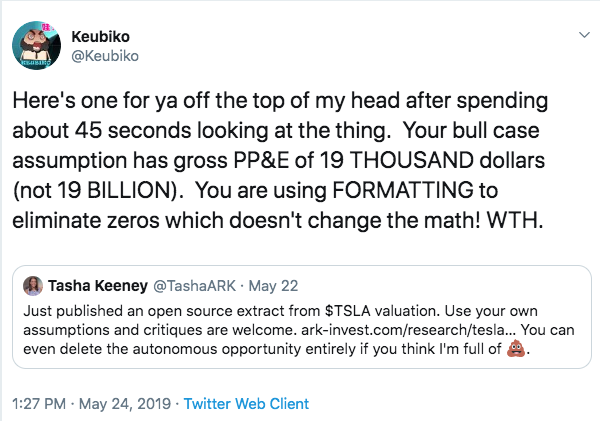Viewport: 600px width, 421px height.
Task: Click the poop emoji in quoted tweet
Action: tap(516, 350)
